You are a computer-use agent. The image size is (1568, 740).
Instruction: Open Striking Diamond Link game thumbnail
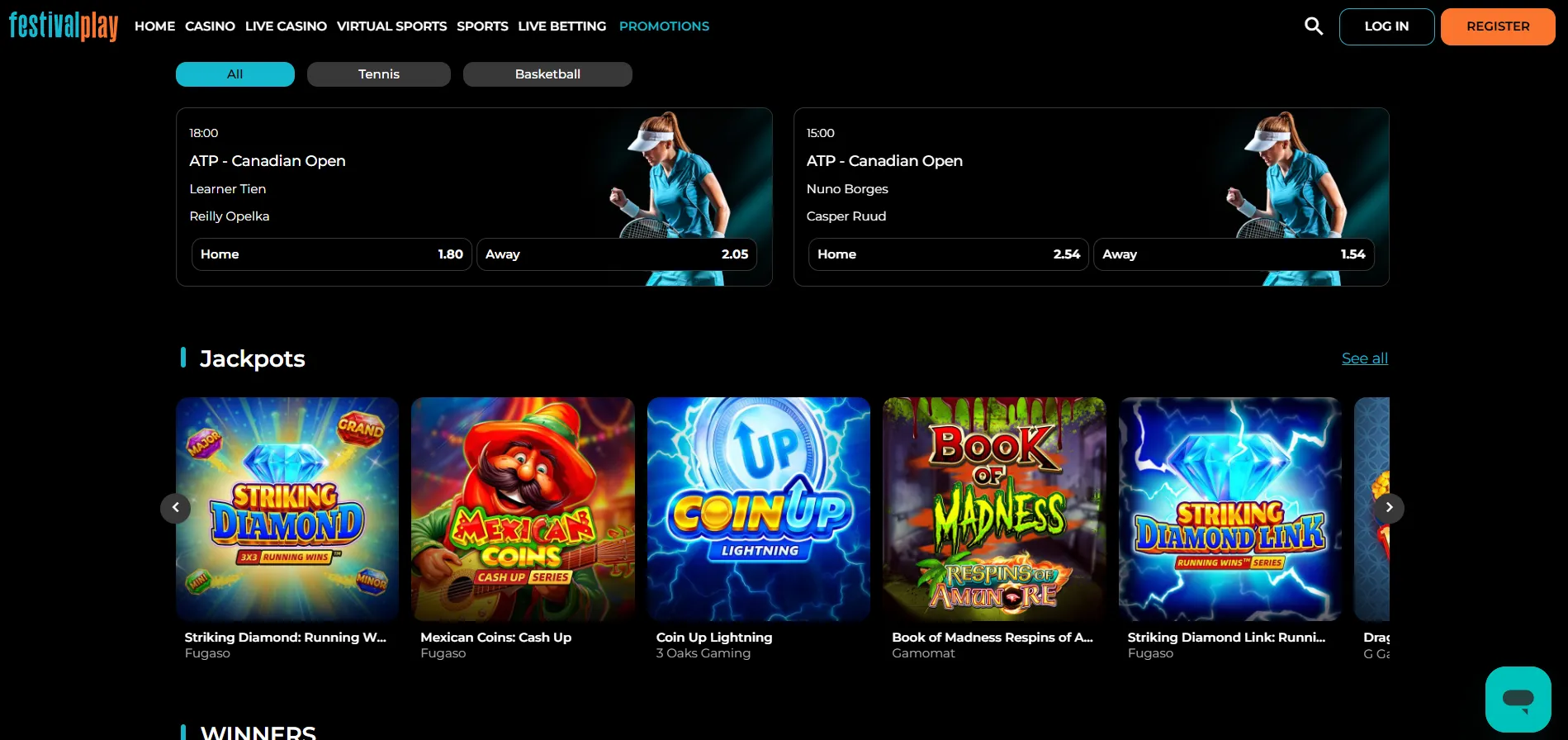coord(1230,509)
